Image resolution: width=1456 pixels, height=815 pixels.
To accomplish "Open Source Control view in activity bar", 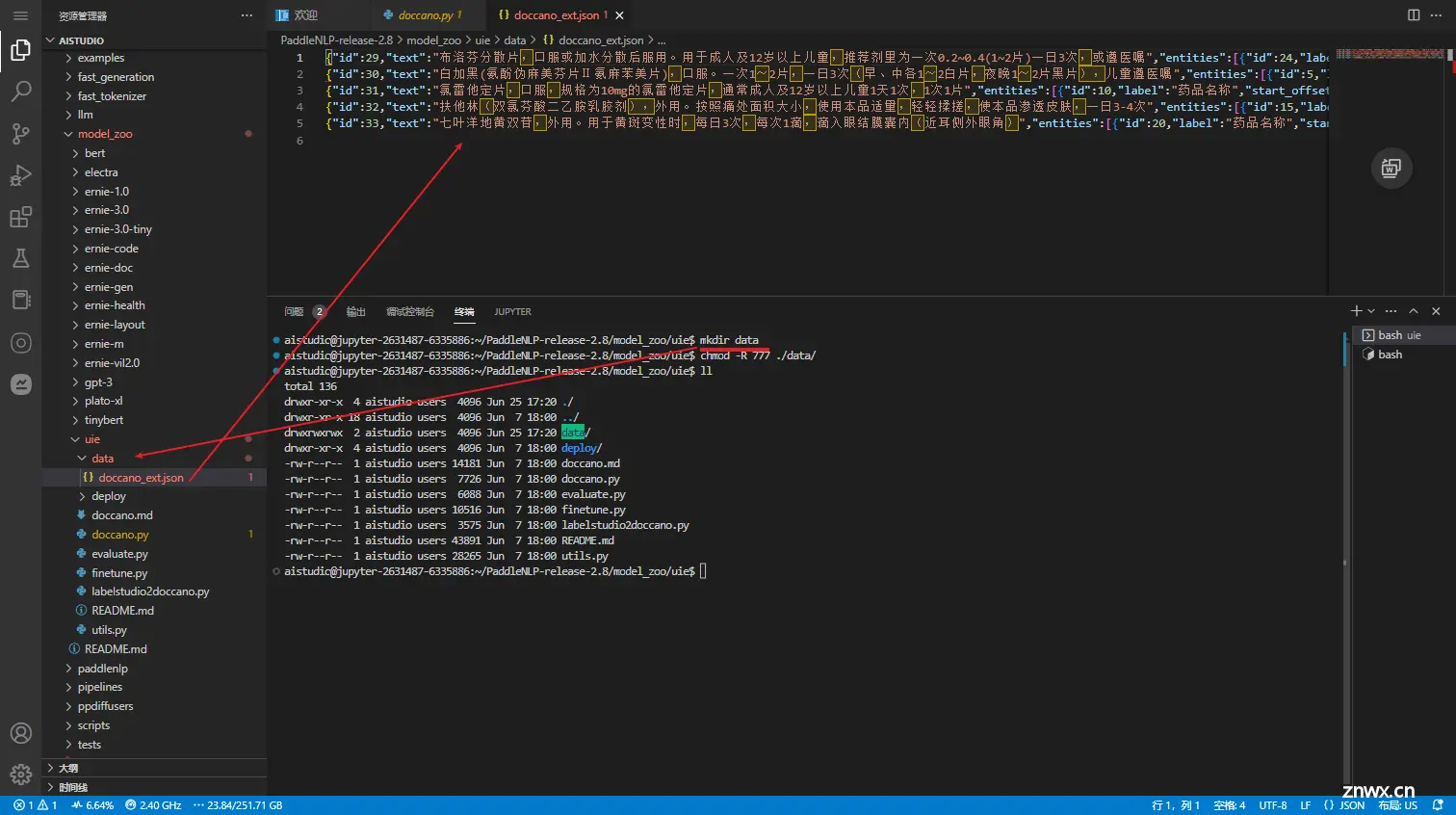I will (x=20, y=134).
